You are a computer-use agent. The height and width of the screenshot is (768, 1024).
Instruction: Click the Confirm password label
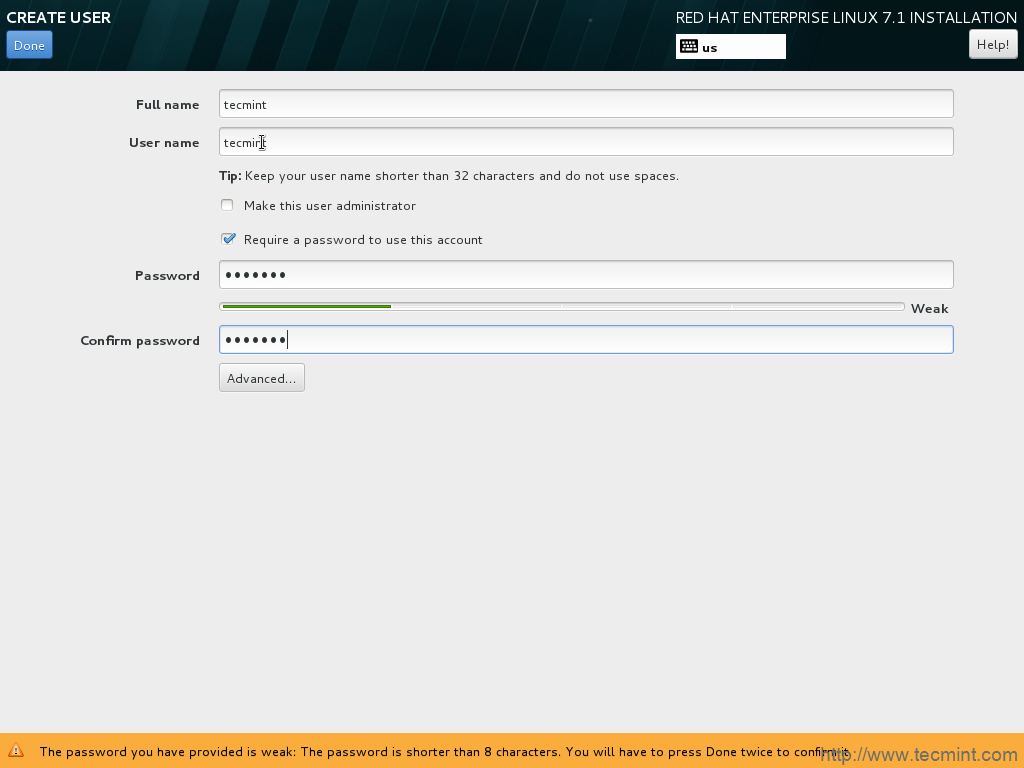pos(140,341)
